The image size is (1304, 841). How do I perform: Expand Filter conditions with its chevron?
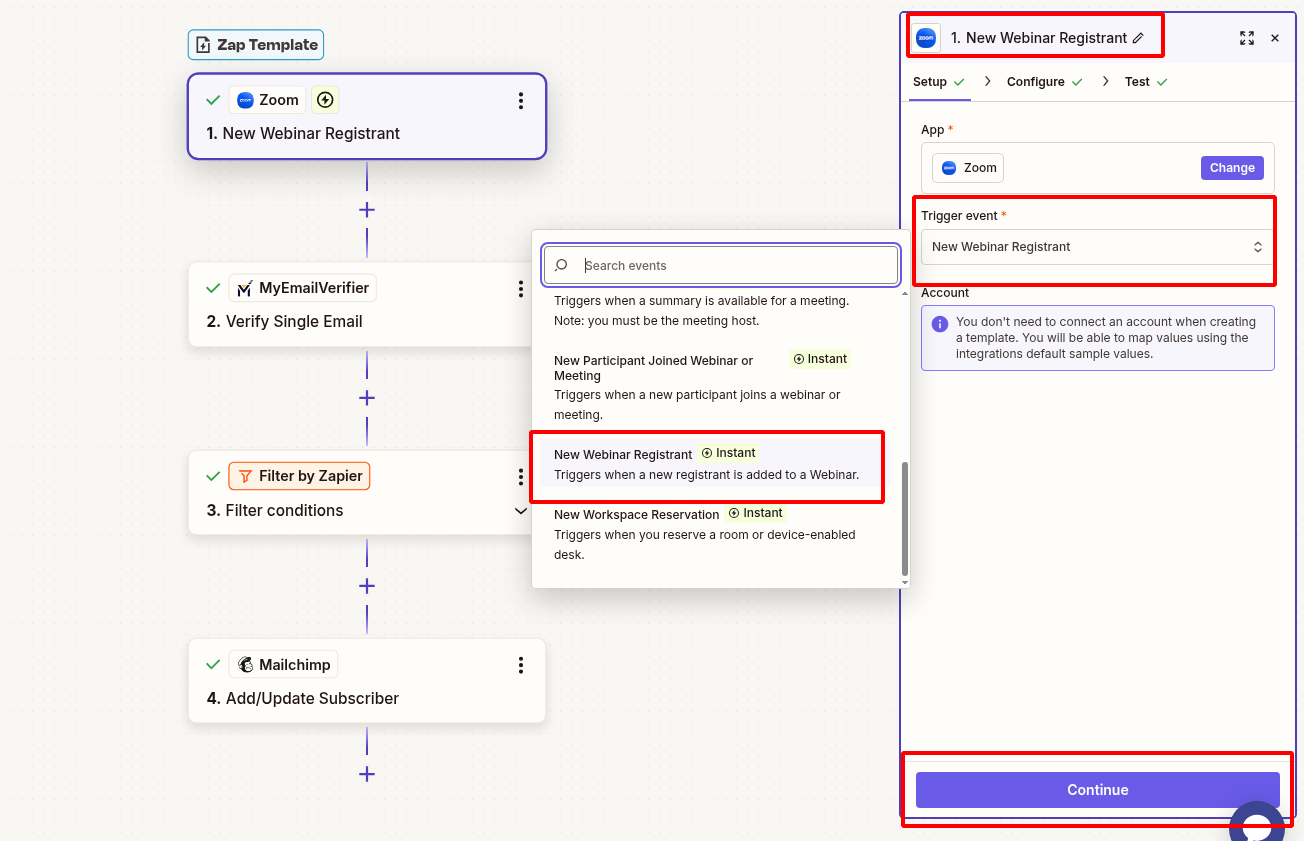click(521, 510)
